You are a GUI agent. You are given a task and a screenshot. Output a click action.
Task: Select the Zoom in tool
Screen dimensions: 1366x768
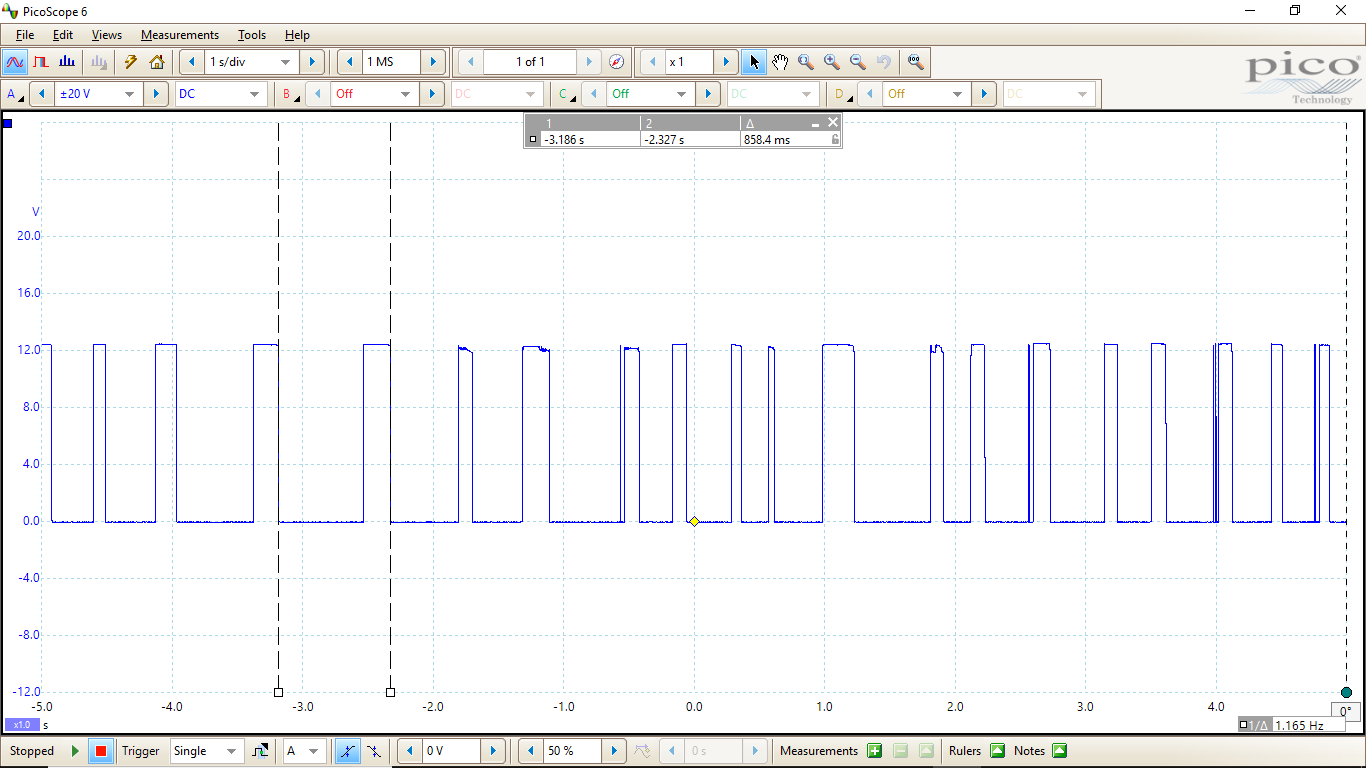click(x=831, y=62)
